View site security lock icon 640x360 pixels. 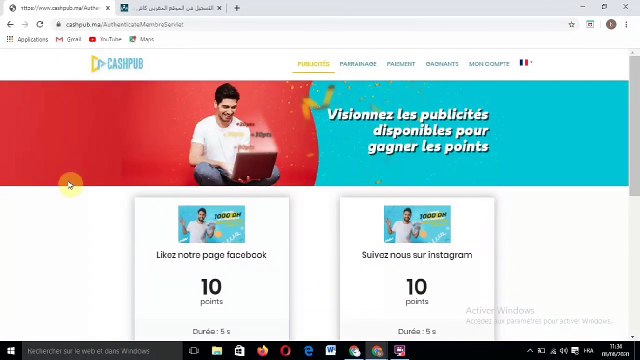[58, 24]
